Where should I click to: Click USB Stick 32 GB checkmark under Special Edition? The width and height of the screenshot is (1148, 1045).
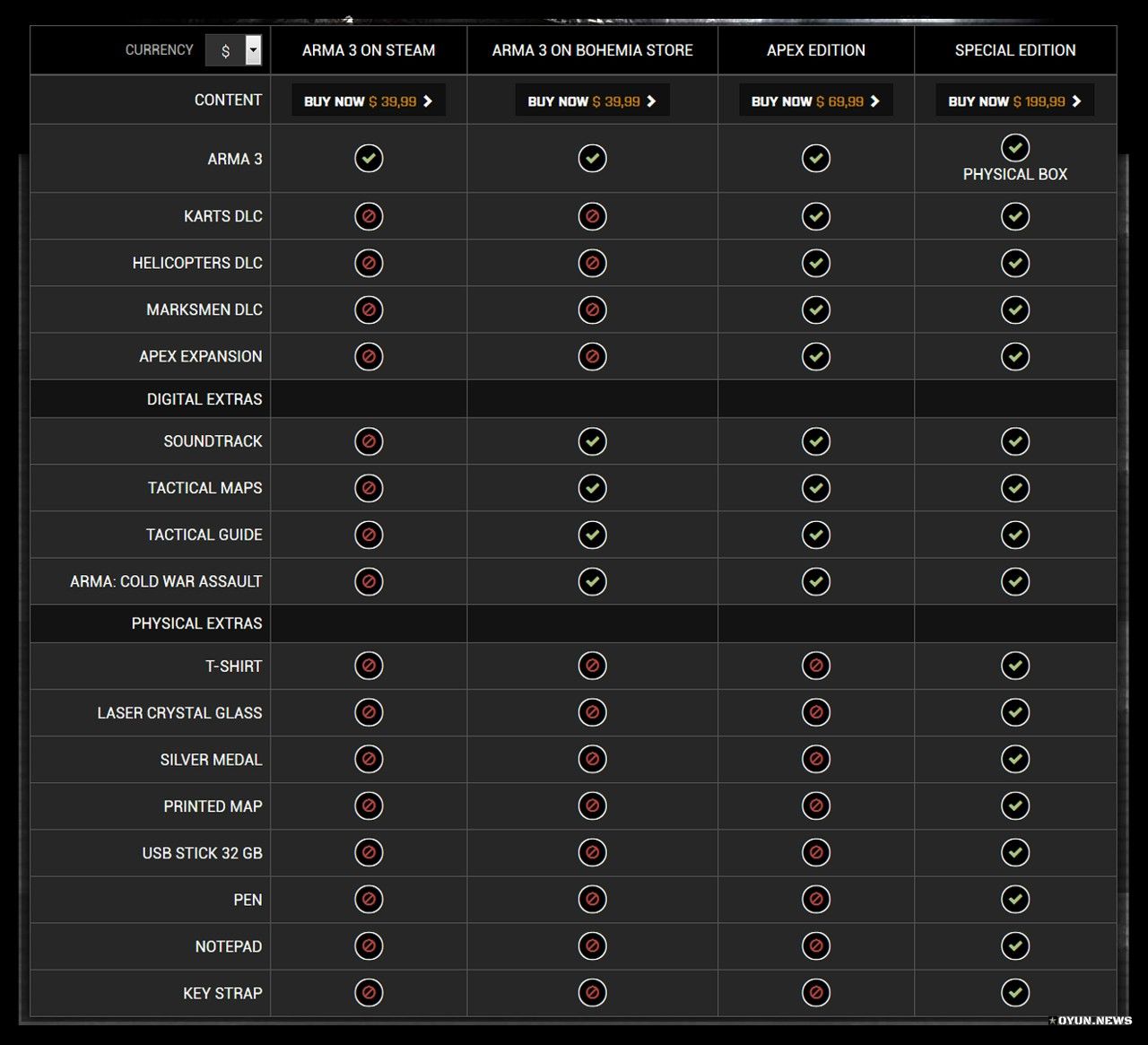pyautogui.click(x=1015, y=852)
